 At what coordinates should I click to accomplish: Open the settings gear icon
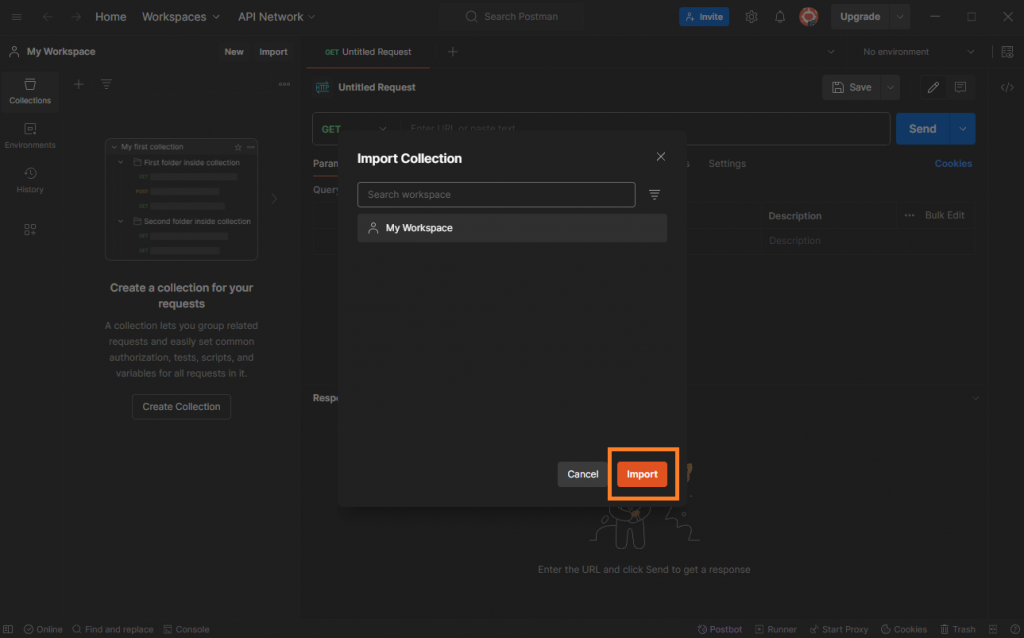coord(751,17)
